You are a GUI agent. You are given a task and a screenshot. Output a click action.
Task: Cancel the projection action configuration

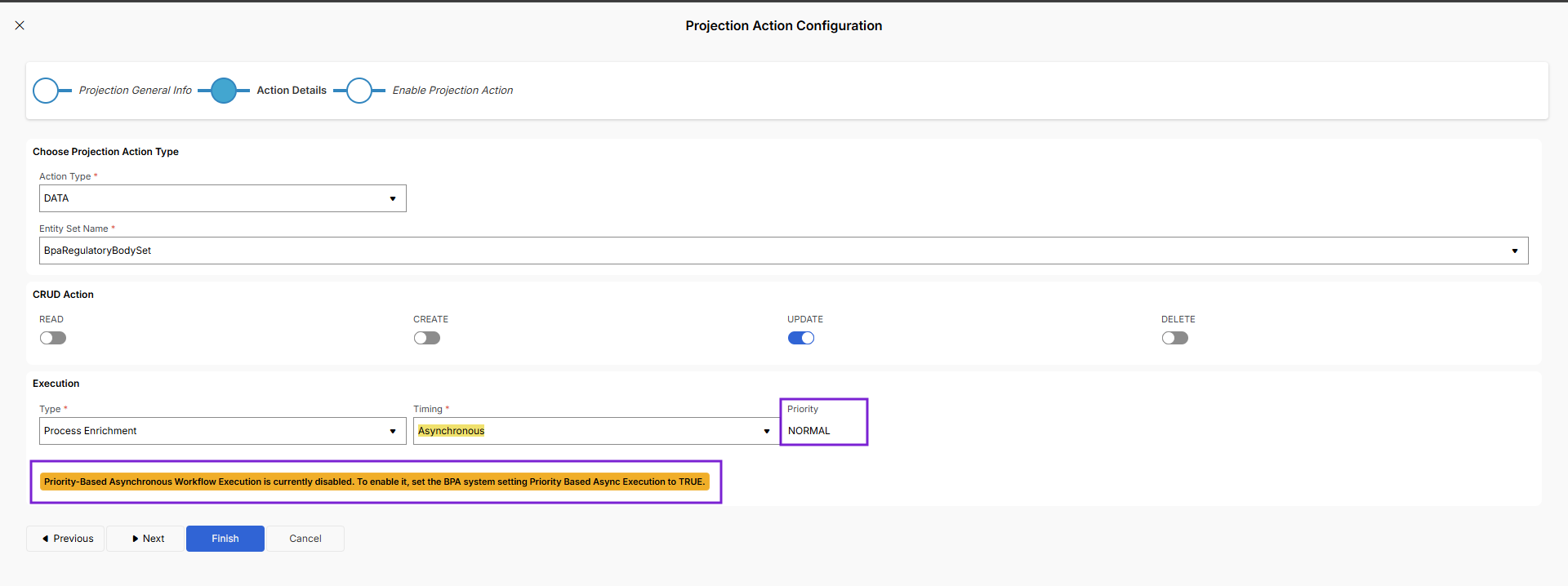[x=305, y=539]
